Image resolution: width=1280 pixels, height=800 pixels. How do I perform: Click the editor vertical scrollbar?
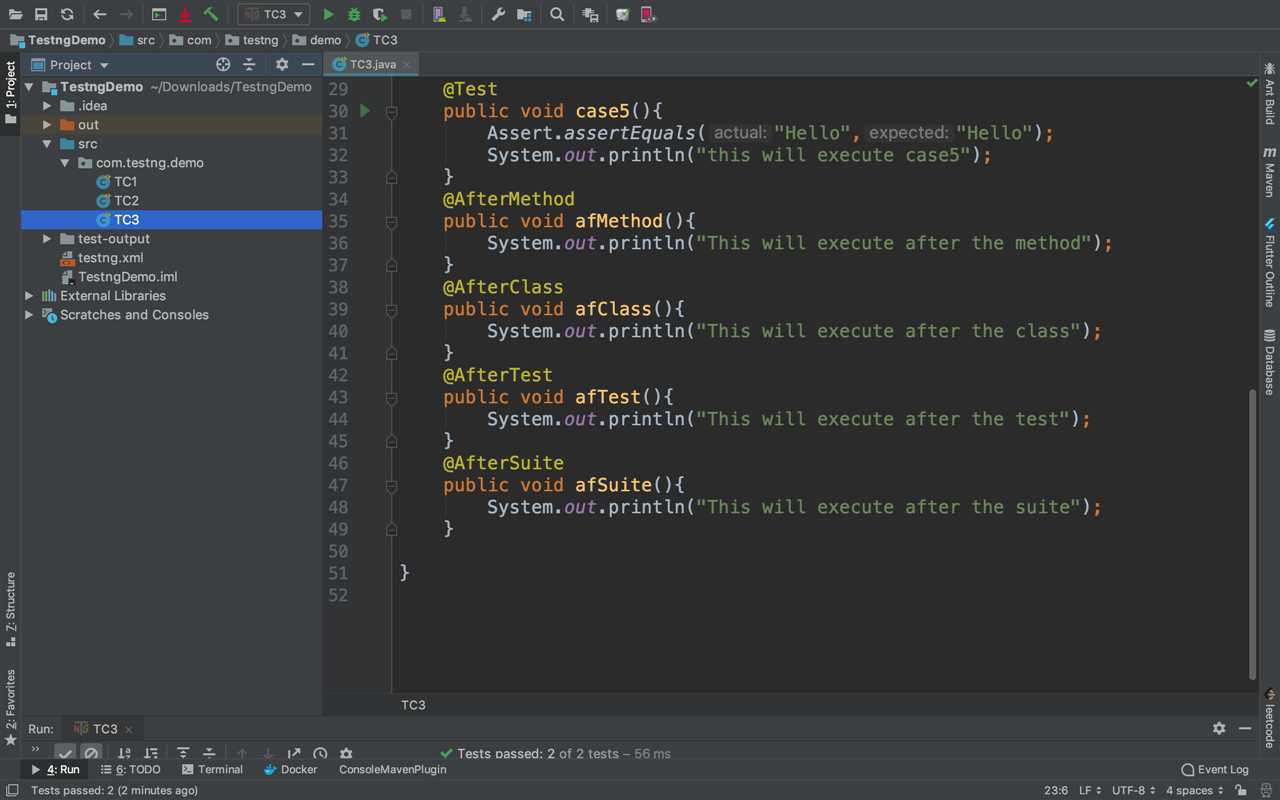pyautogui.click(x=1253, y=535)
